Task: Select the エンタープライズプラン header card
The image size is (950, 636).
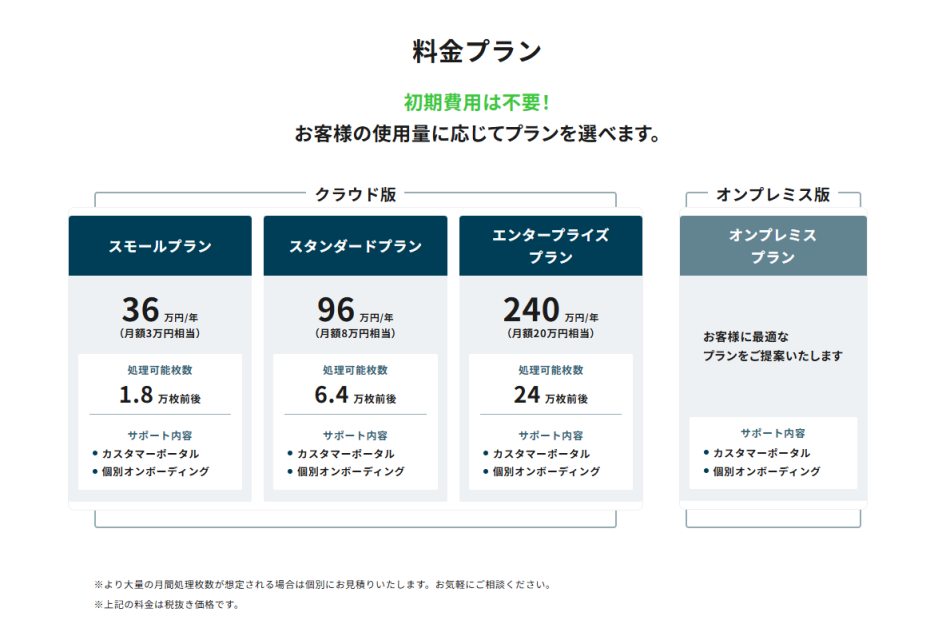Action: 549,245
